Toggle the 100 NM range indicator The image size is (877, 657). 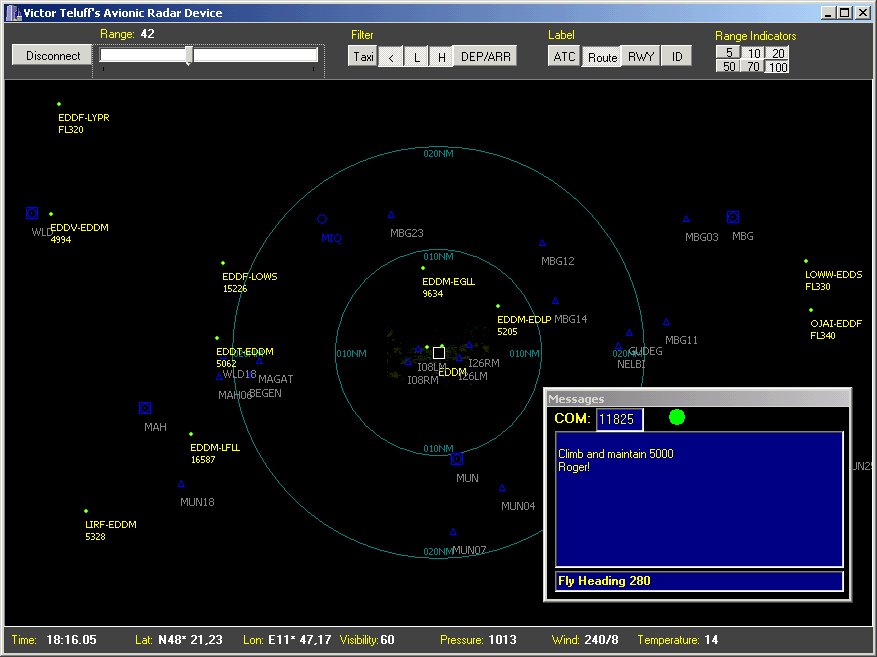pos(777,67)
